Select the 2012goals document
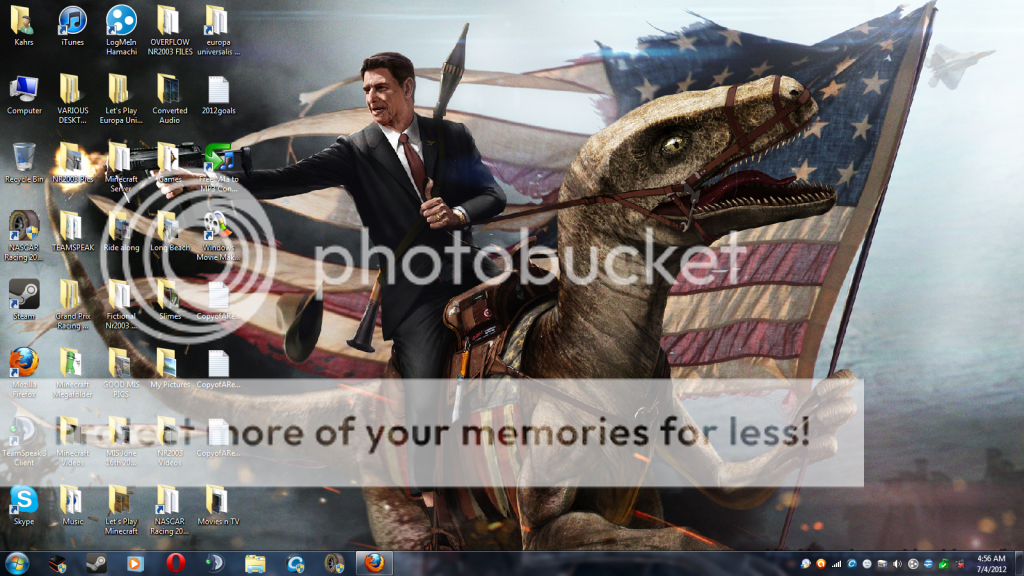This screenshot has width=1024, height=576. (218, 95)
